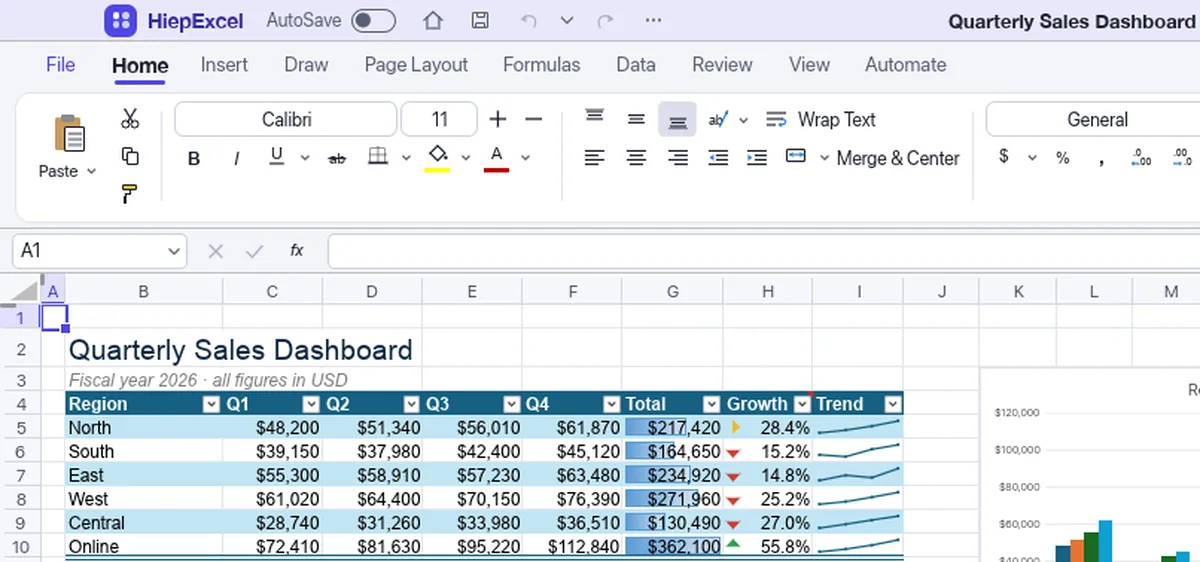Expand the fill color dropdown

(465, 158)
